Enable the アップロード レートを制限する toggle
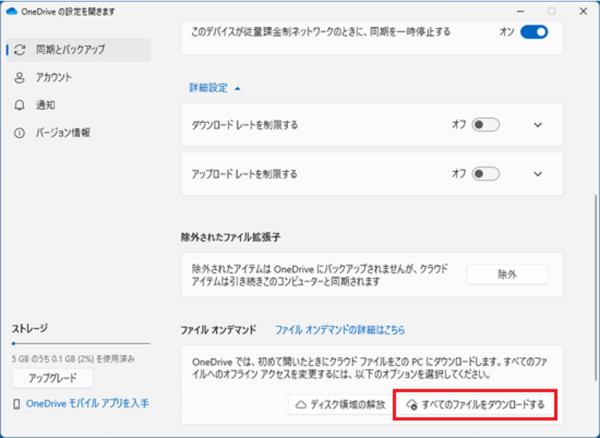This screenshot has height=438, width=600. (x=486, y=173)
